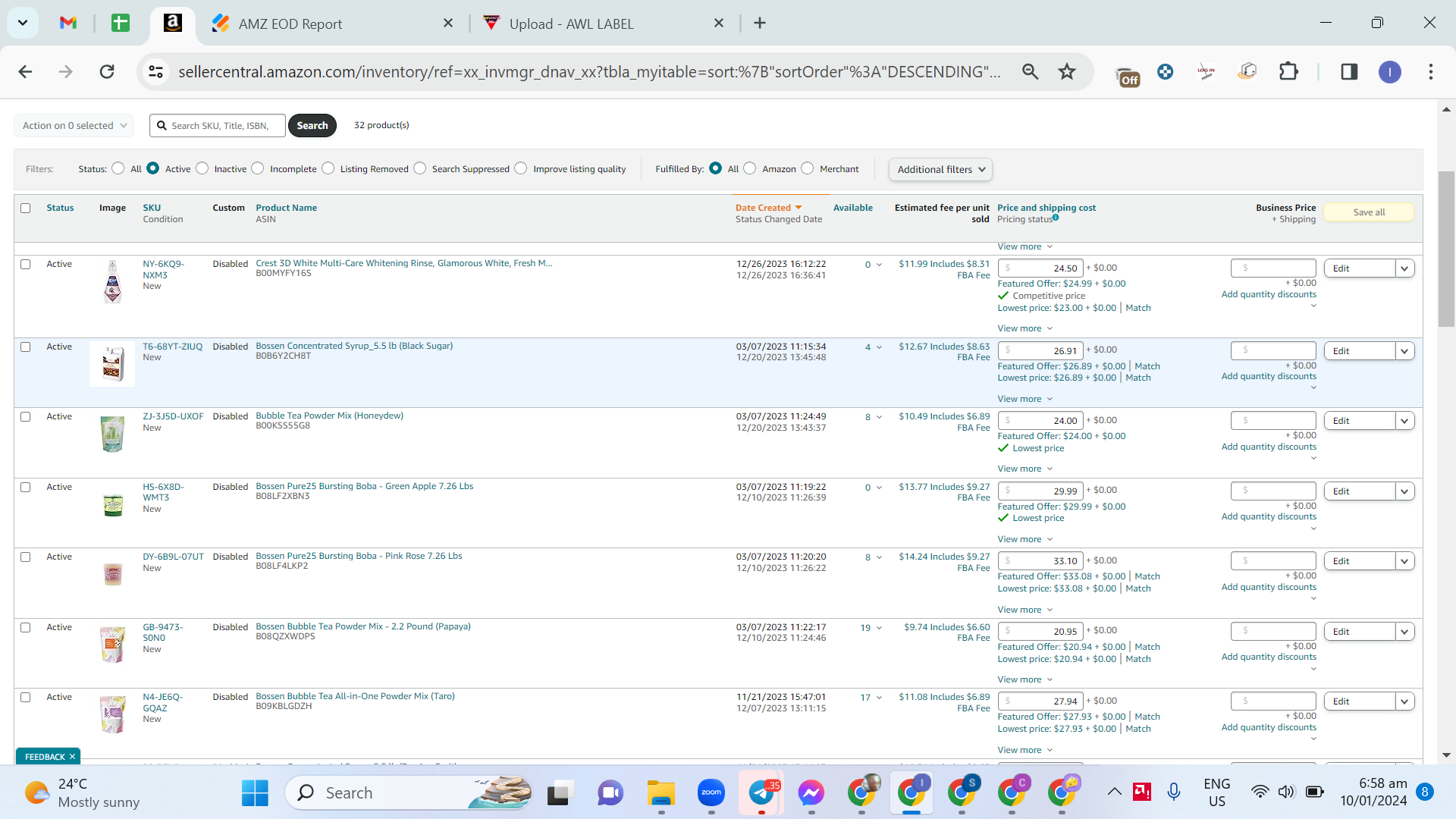Sort by the Date Created column
Screen dimensions: 1456x819
pos(768,208)
